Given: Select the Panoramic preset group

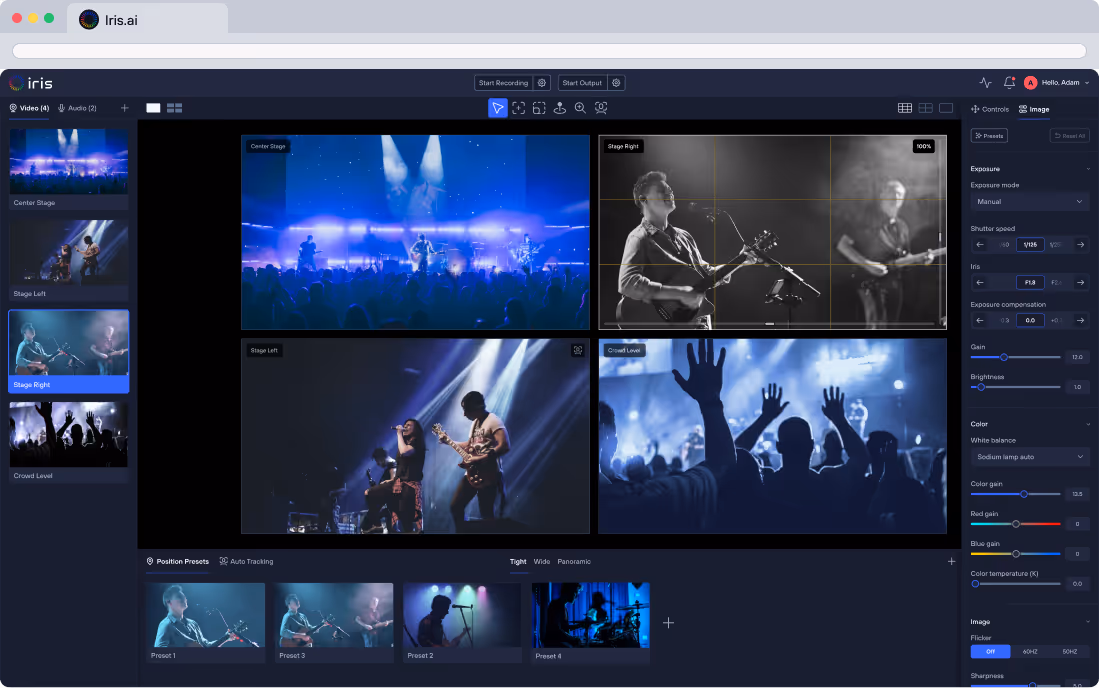Looking at the screenshot, I should (x=574, y=561).
